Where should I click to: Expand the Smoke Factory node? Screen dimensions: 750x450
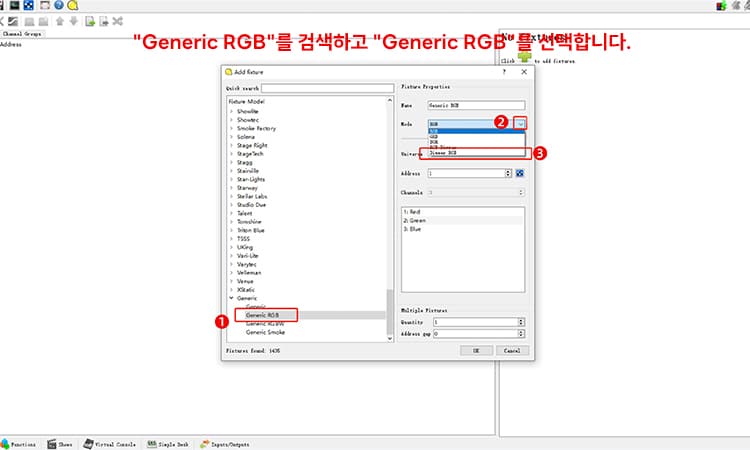pyautogui.click(x=232, y=129)
